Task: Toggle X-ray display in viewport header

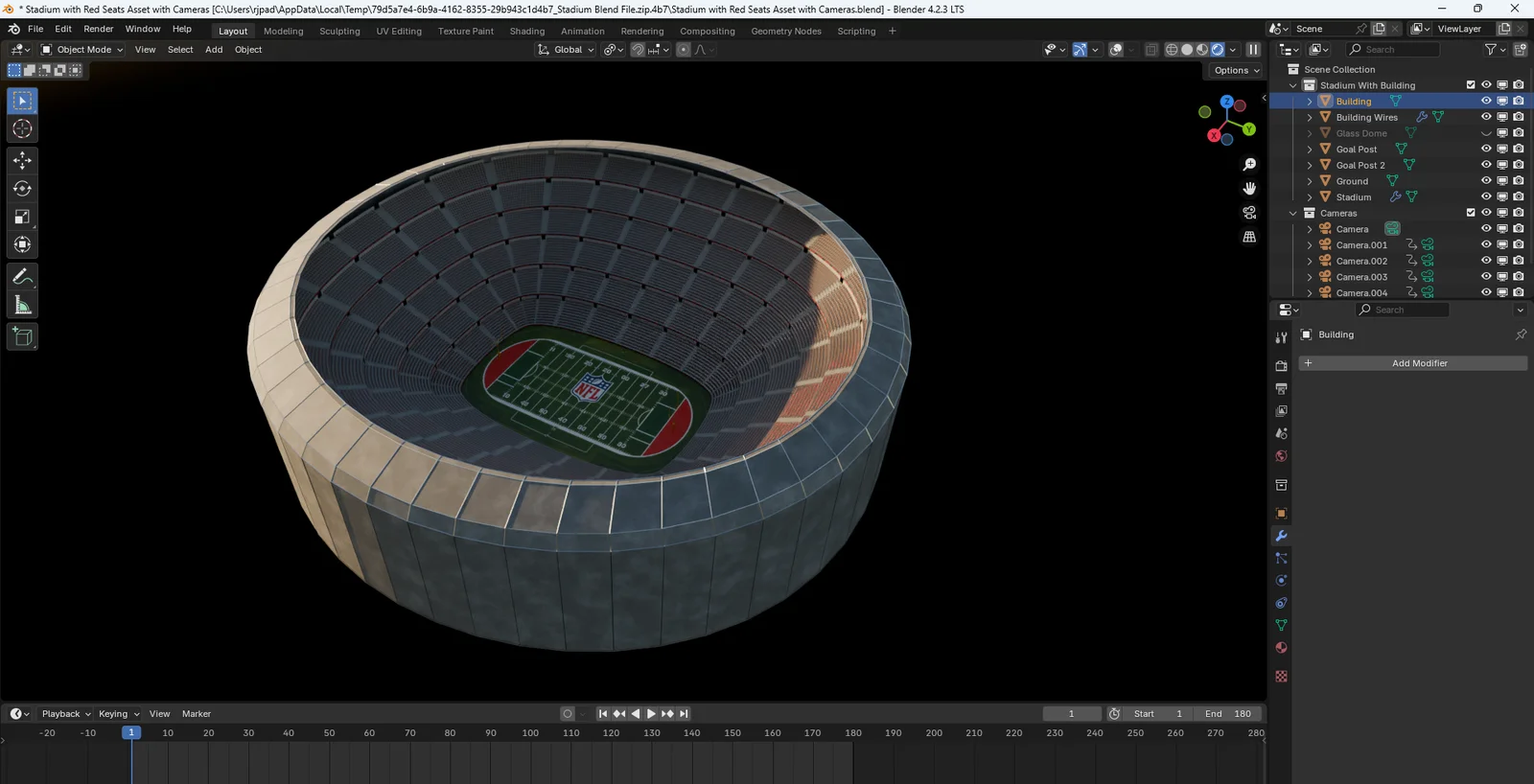Action: pyautogui.click(x=1151, y=50)
